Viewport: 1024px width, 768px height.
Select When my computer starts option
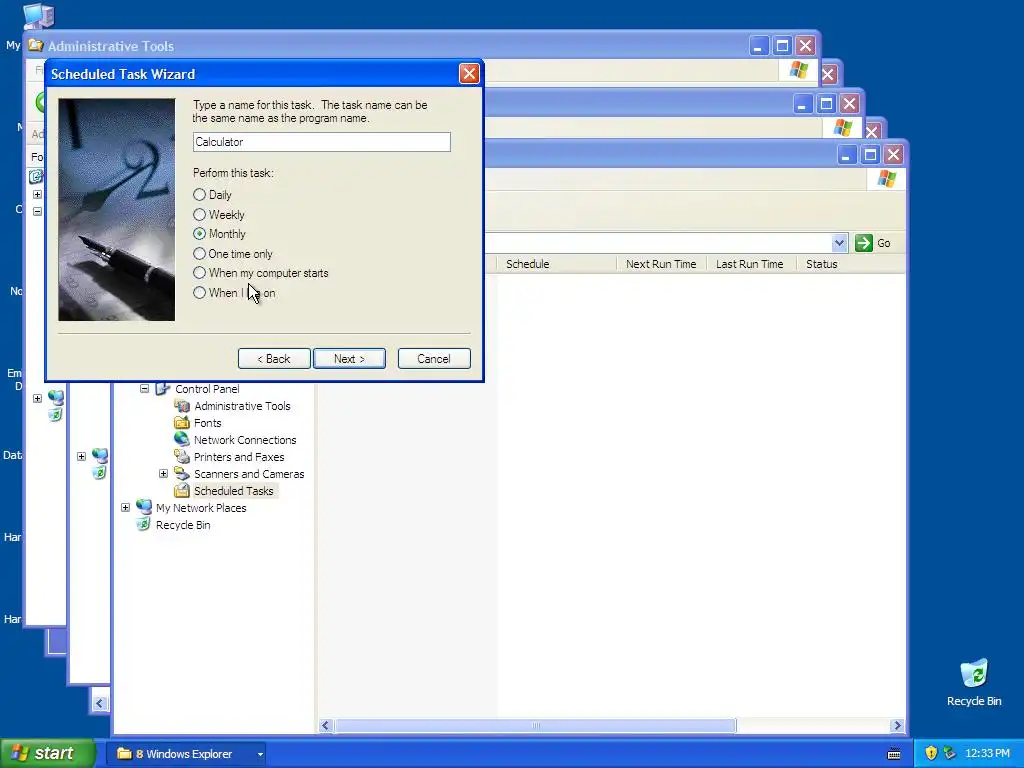pyautogui.click(x=199, y=273)
